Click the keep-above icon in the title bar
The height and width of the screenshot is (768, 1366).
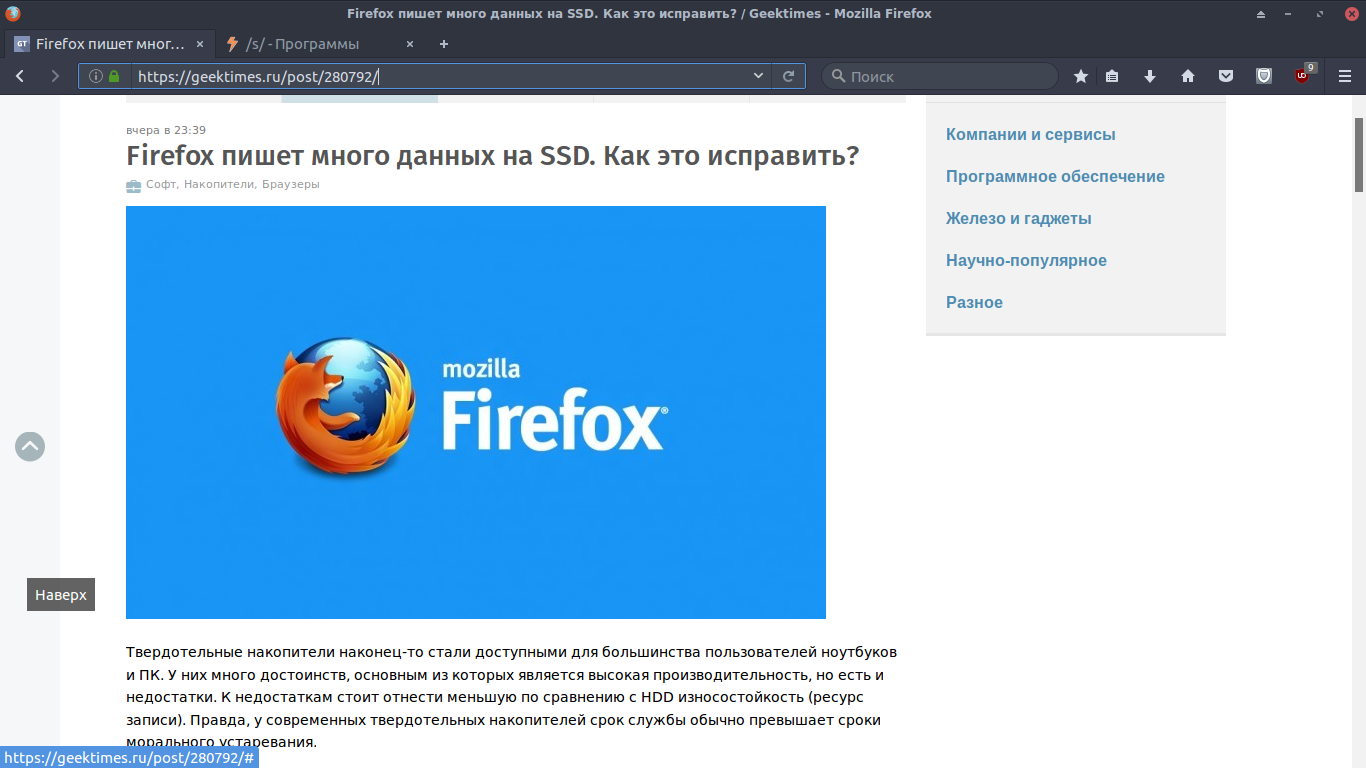[x=1261, y=14]
